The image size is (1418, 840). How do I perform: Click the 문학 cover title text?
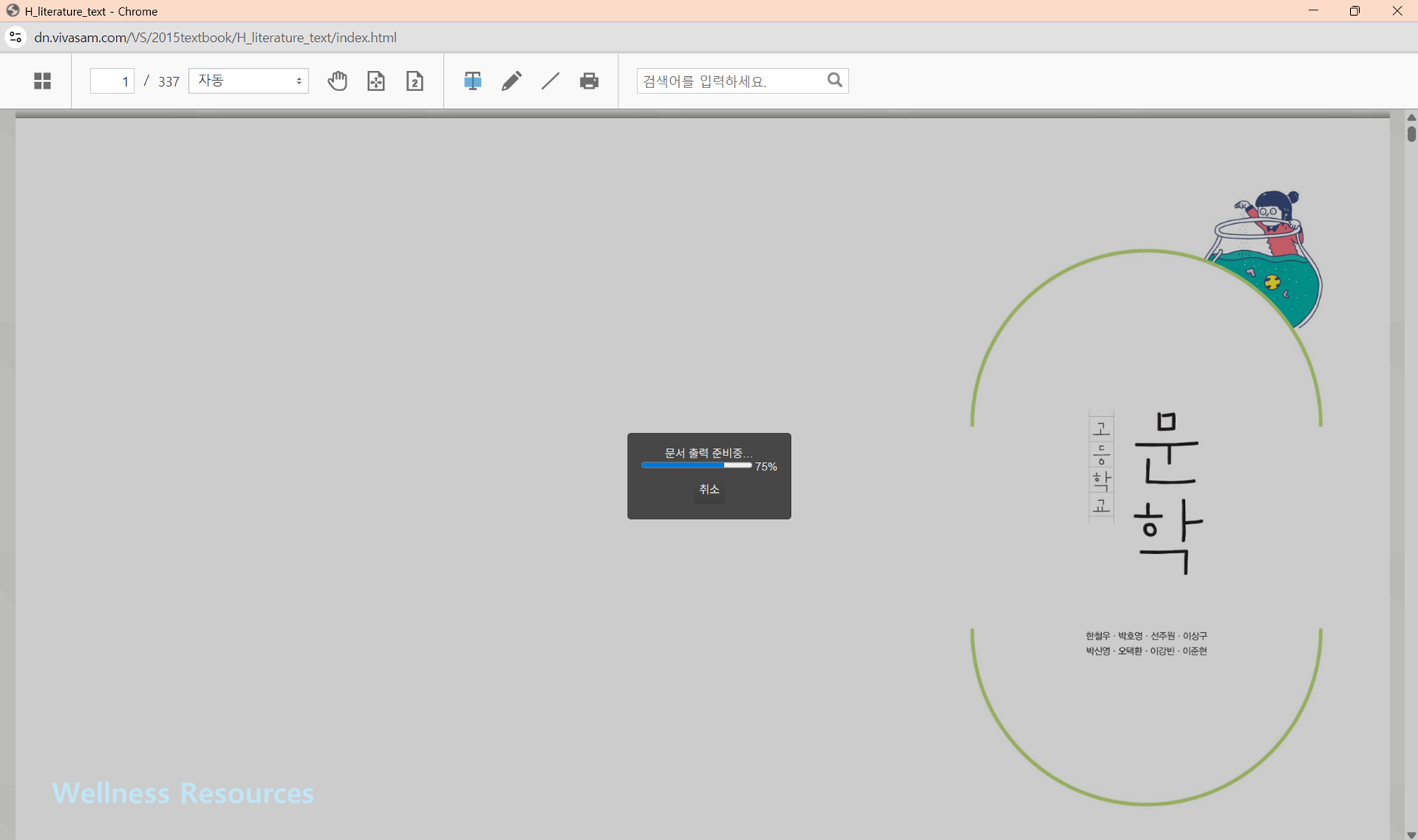(x=1168, y=494)
